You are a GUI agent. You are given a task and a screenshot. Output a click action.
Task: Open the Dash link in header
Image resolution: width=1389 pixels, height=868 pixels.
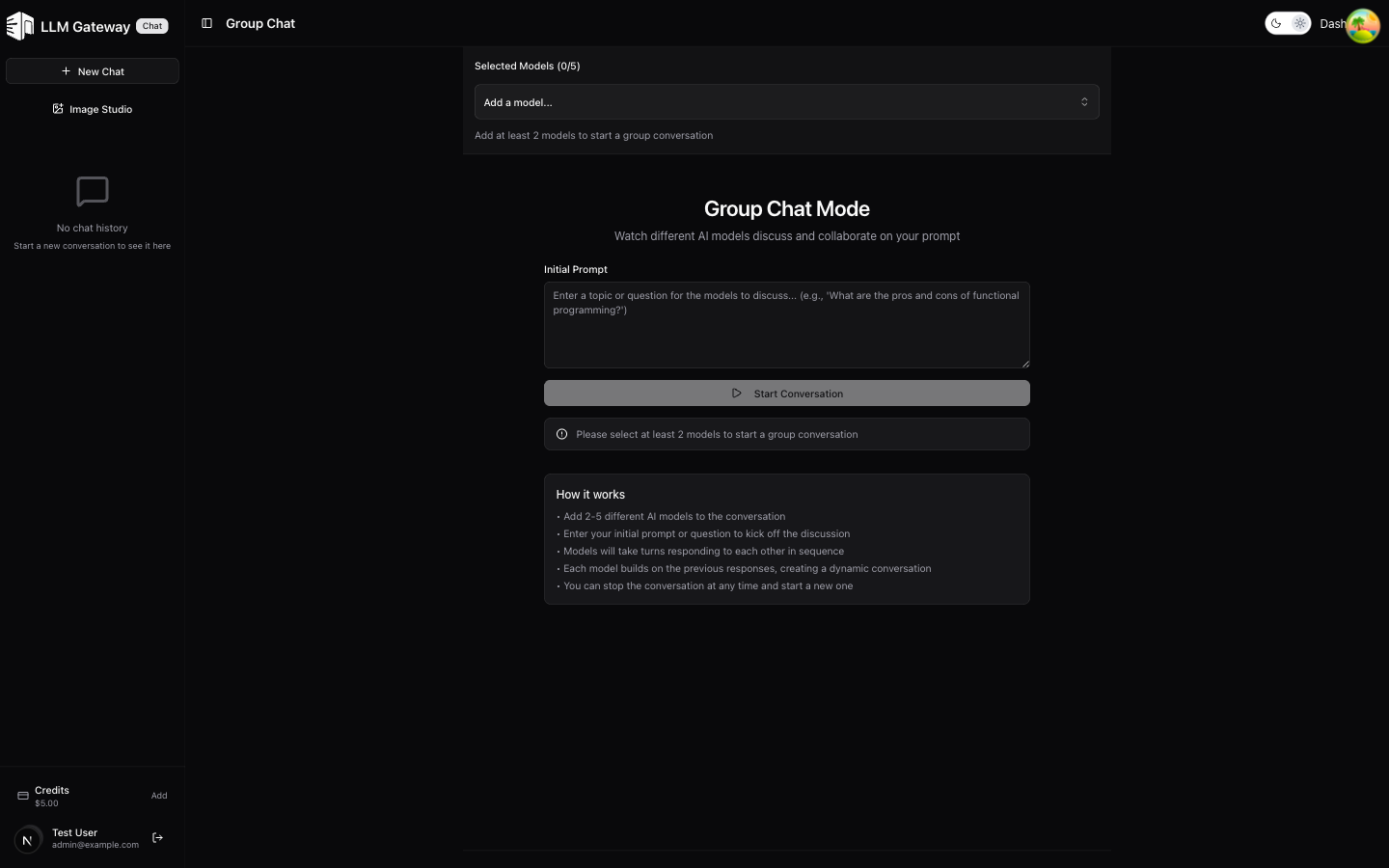tap(1331, 24)
